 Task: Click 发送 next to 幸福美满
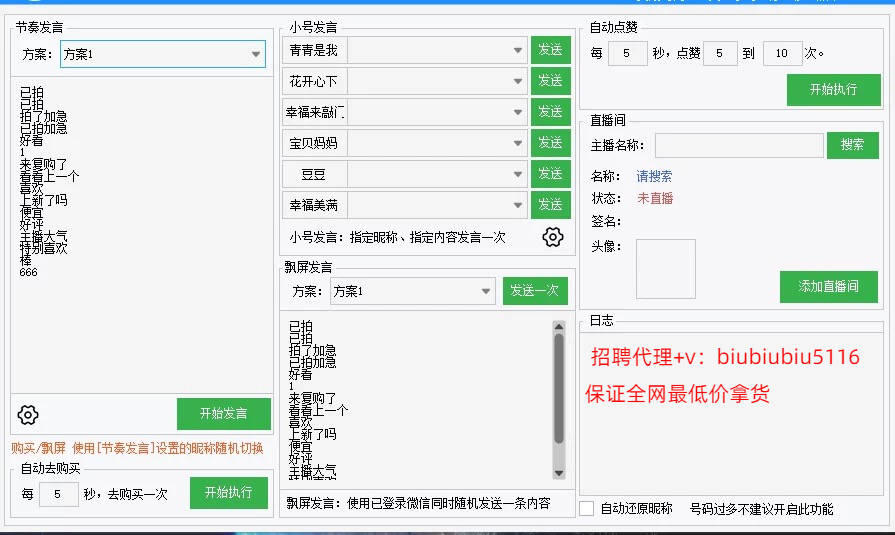(x=549, y=205)
